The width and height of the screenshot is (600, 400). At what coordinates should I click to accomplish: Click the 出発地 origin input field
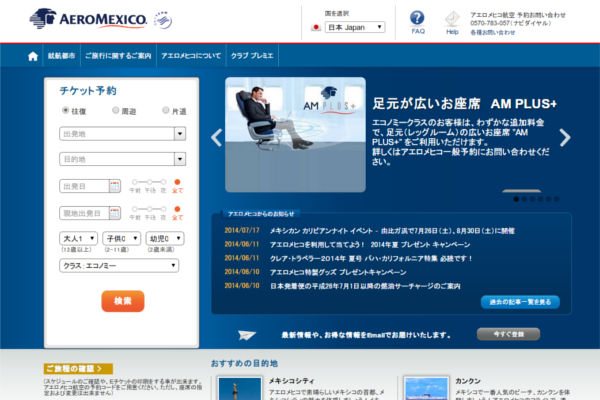(117, 134)
